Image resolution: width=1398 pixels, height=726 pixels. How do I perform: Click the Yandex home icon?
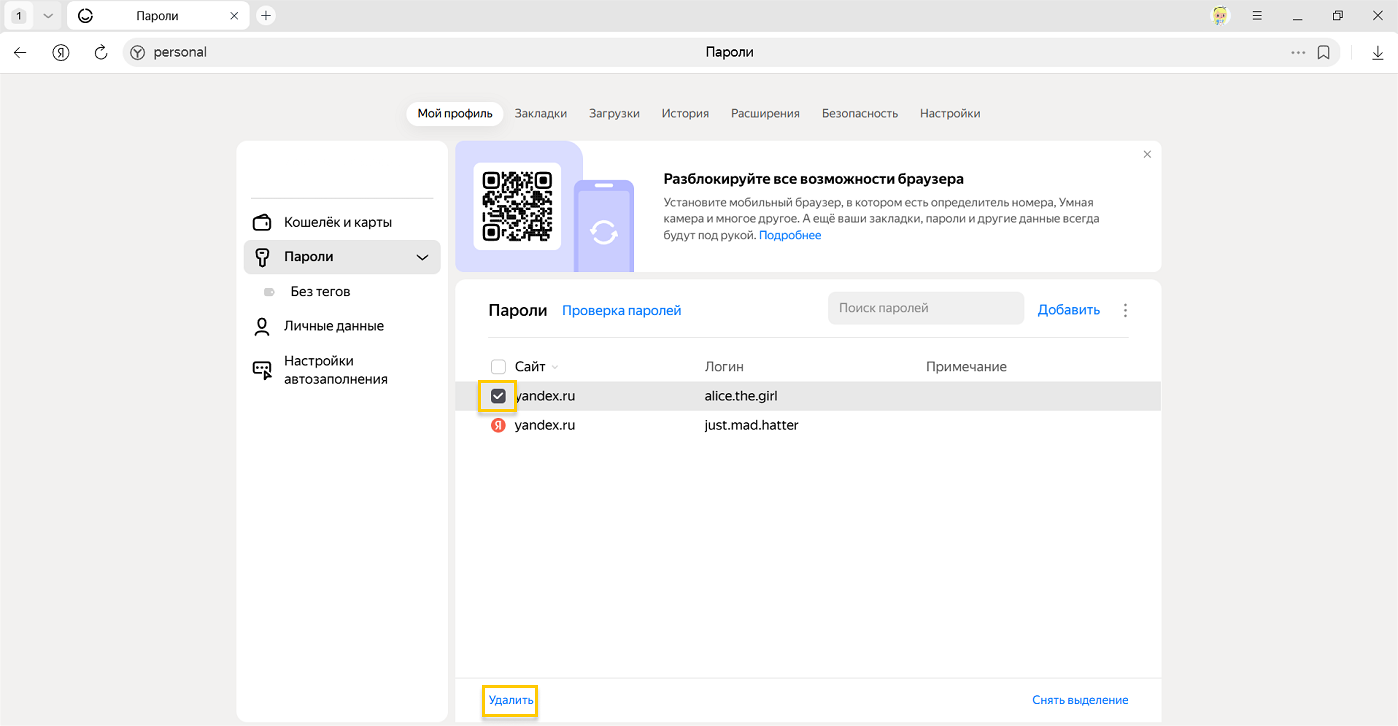click(61, 52)
